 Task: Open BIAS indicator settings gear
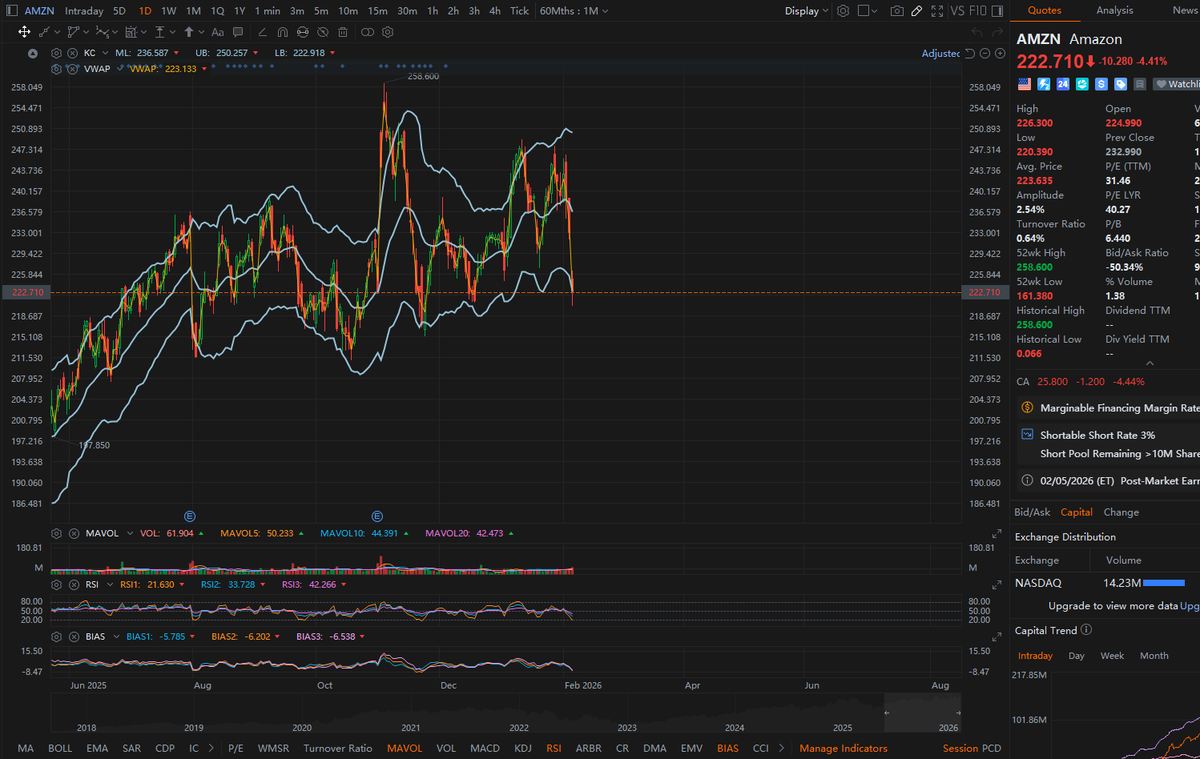[56, 636]
